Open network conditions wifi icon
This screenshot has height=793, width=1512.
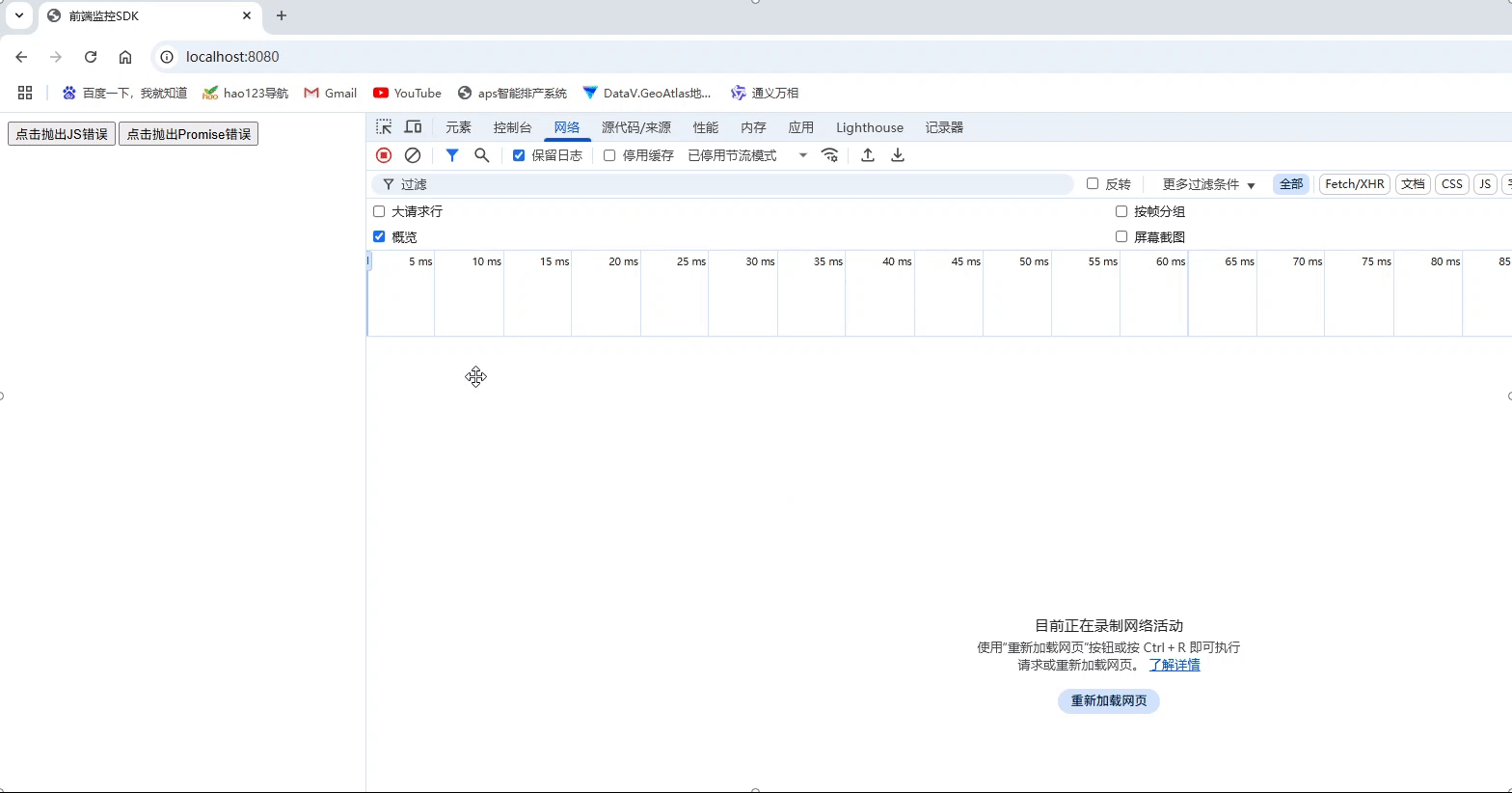click(x=830, y=155)
